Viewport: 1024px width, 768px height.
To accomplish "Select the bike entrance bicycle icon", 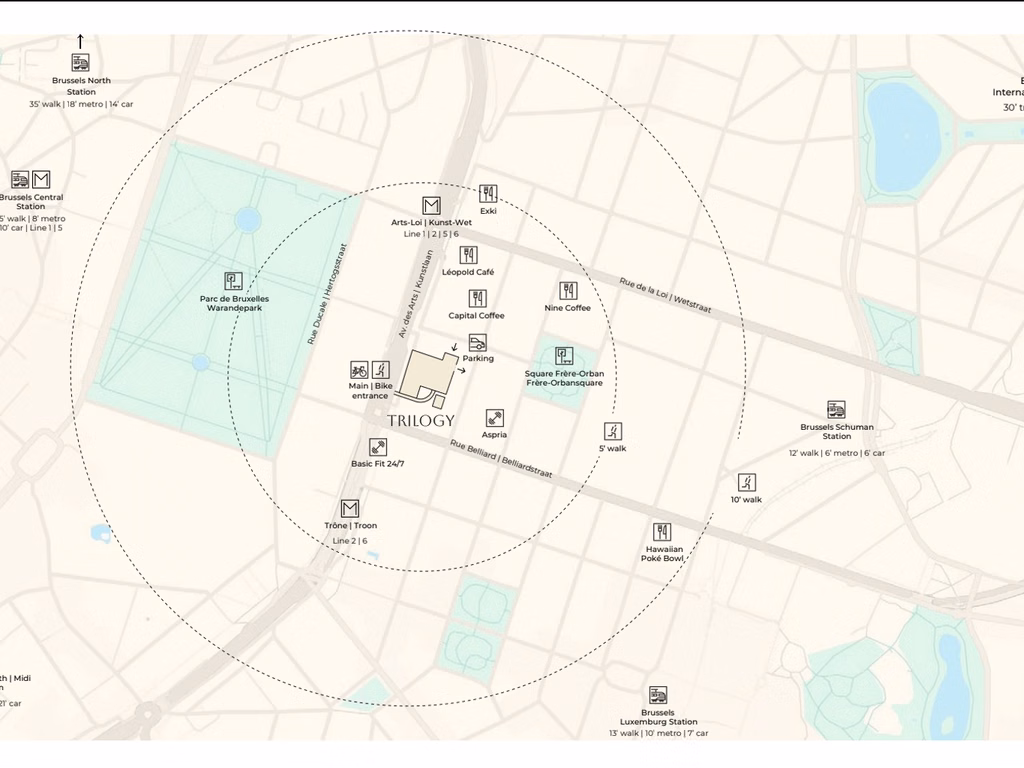I will (x=359, y=370).
